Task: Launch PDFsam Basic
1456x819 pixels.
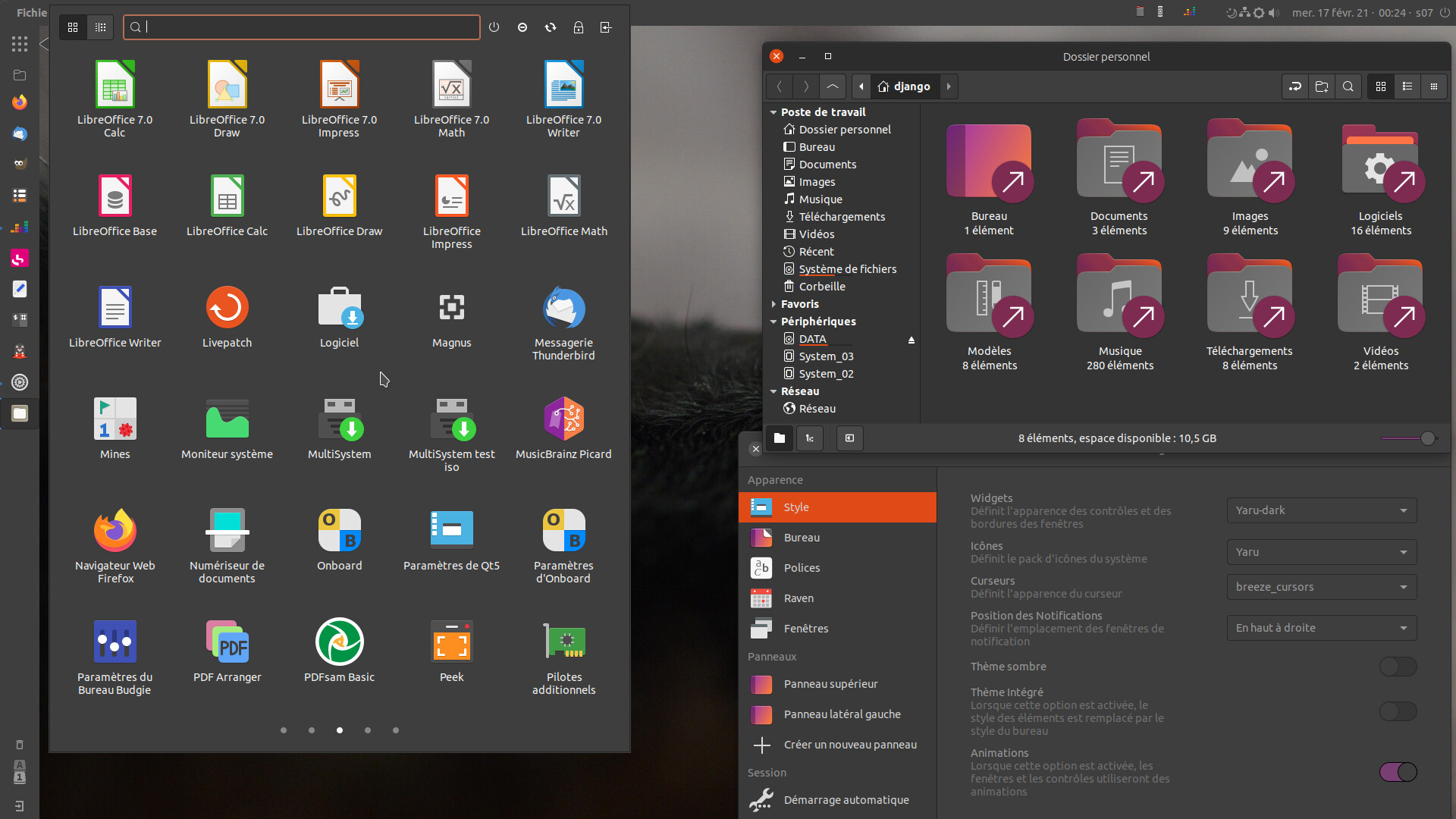Action: click(x=339, y=652)
